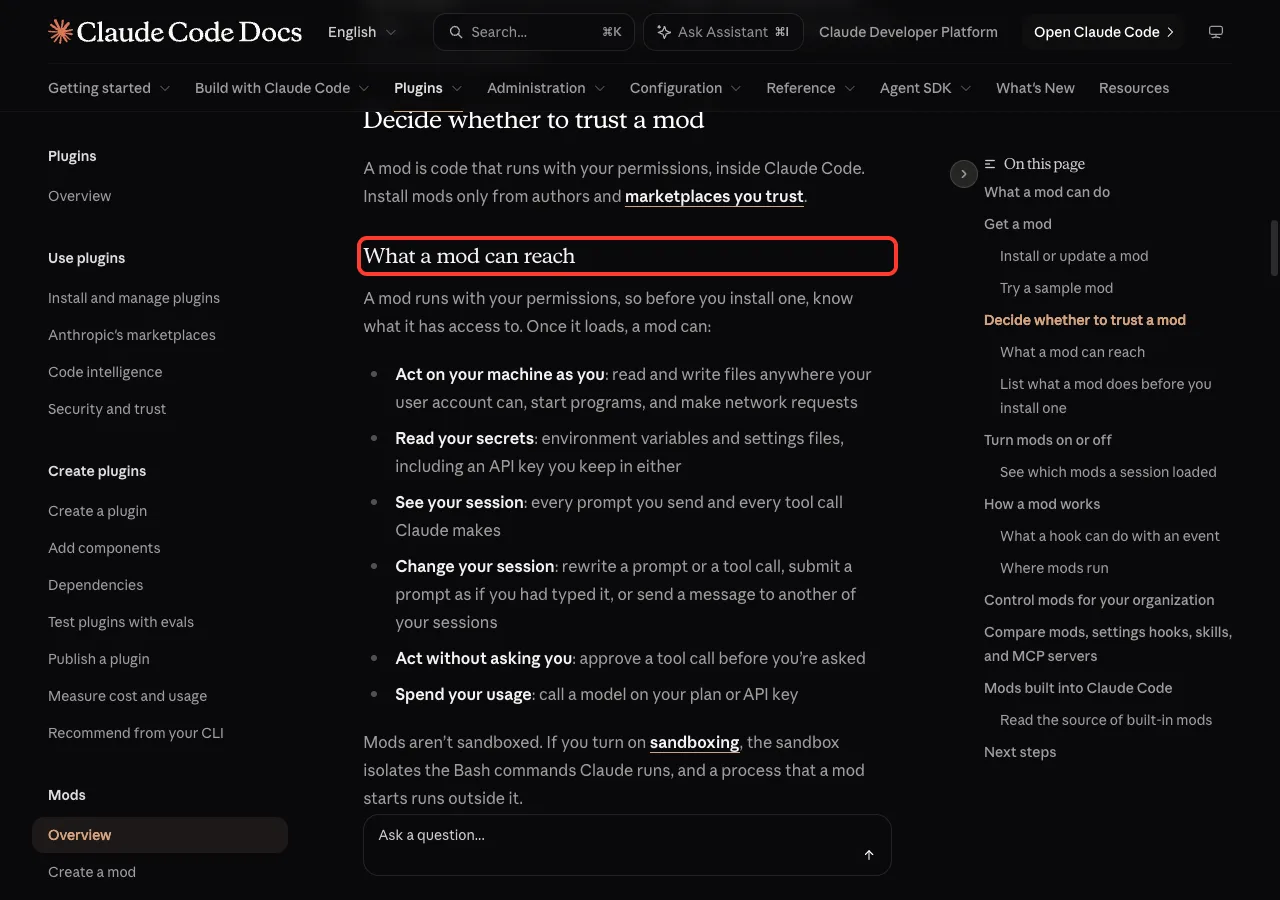
Task: Open Recommend from your CLI page
Action: tap(136, 733)
